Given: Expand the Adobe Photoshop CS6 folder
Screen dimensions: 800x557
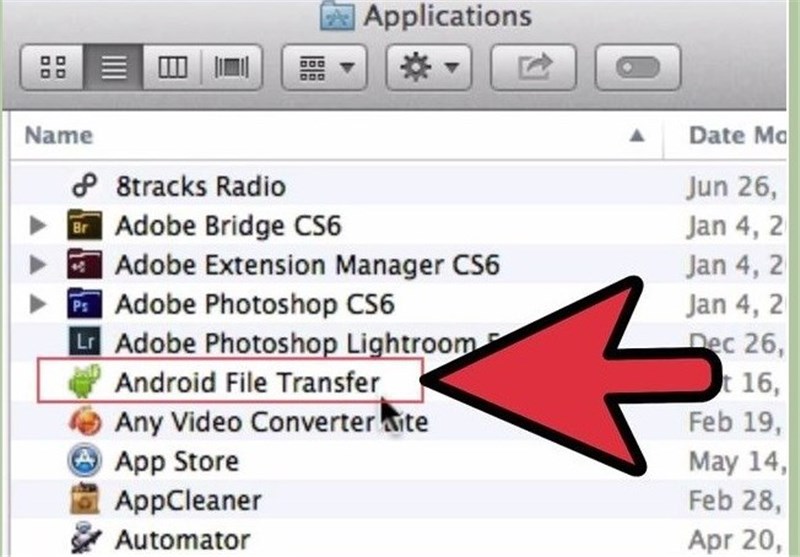Looking at the screenshot, I should coord(39,303).
